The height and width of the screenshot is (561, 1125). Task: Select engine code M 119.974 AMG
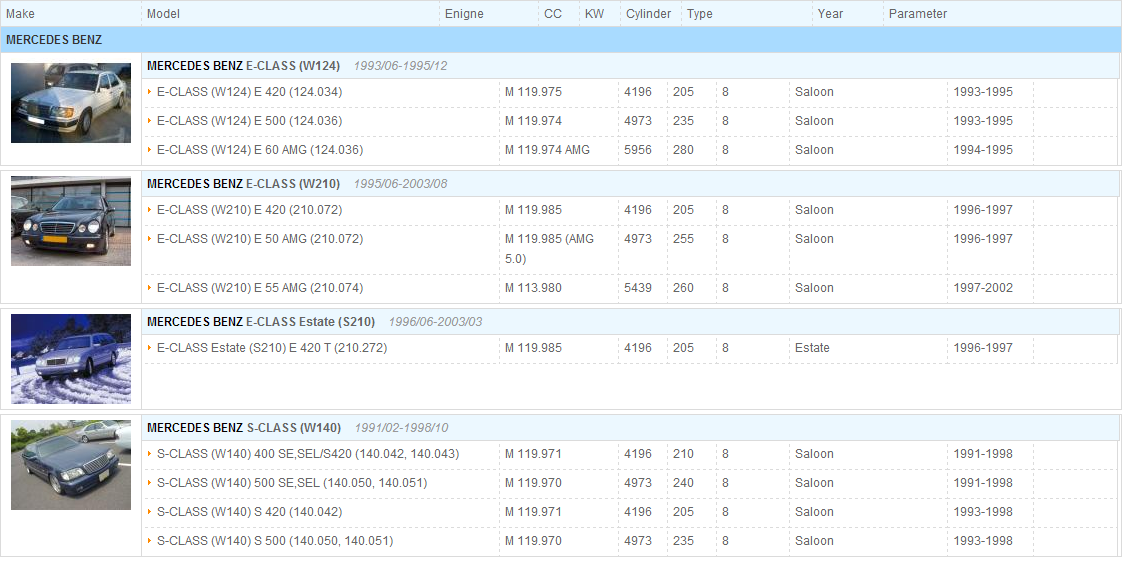(547, 150)
